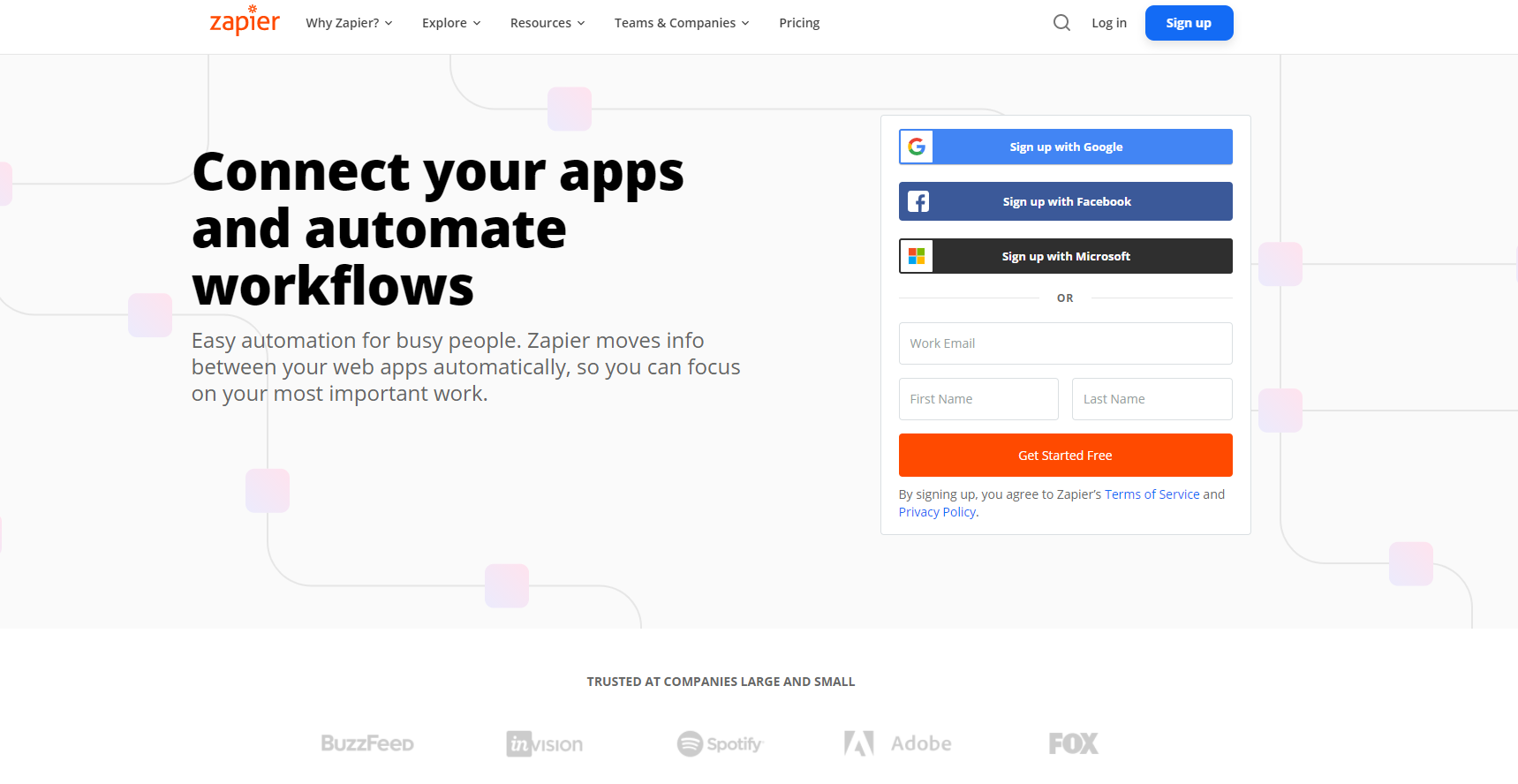Focus the Work Email field
Viewport: 1518px width, 784px height.
point(1066,343)
